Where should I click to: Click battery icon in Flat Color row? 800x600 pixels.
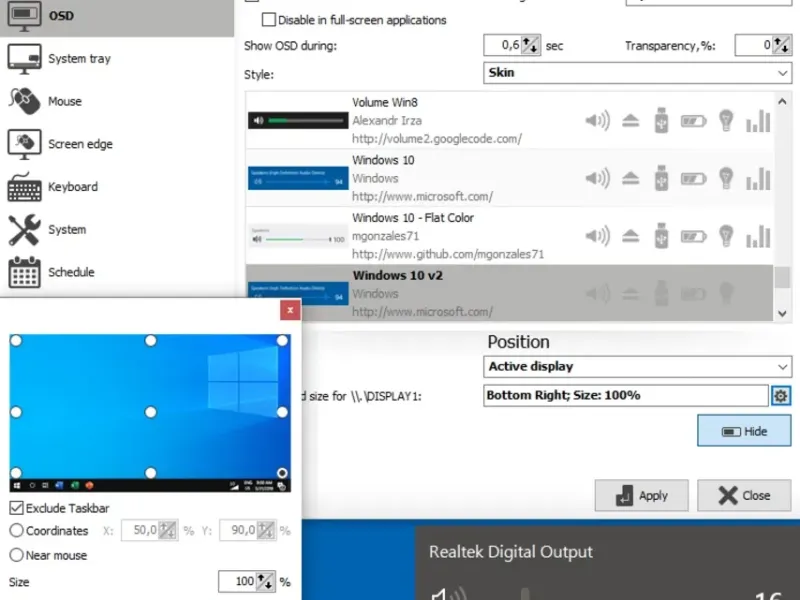click(x=693, y=237)
